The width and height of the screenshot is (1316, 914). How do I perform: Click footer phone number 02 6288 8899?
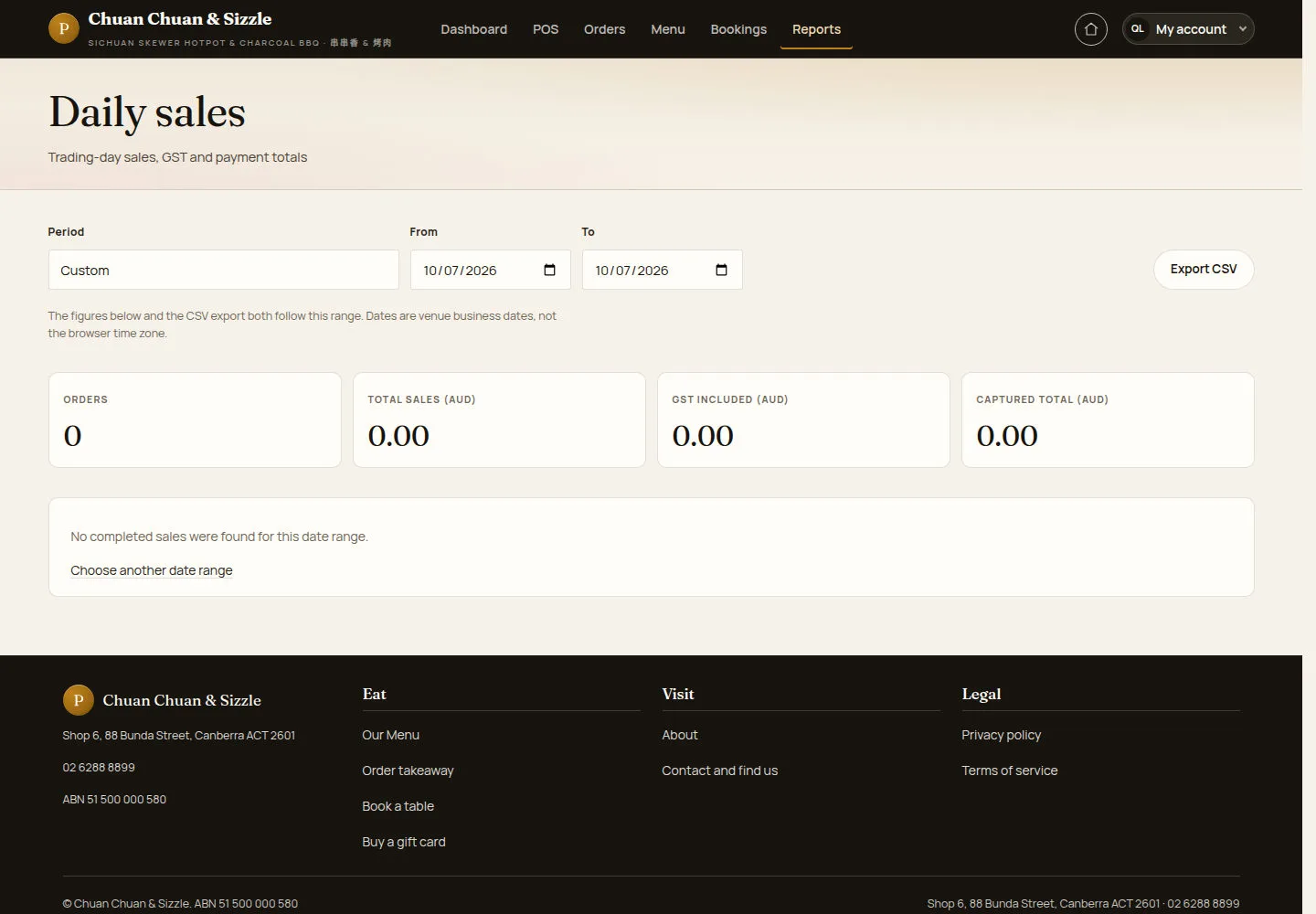(x=99, y=768)
